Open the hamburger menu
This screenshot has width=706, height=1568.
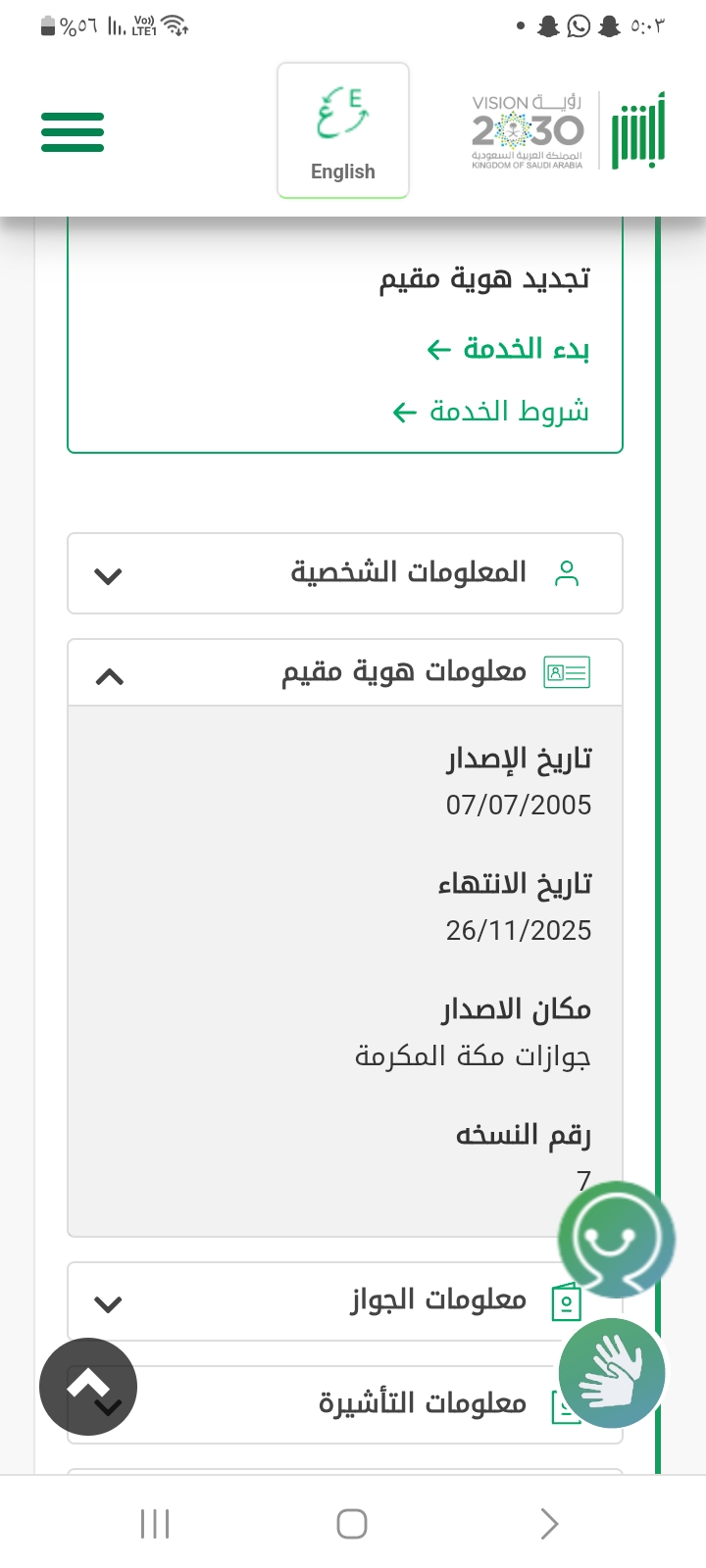[73, 132]
